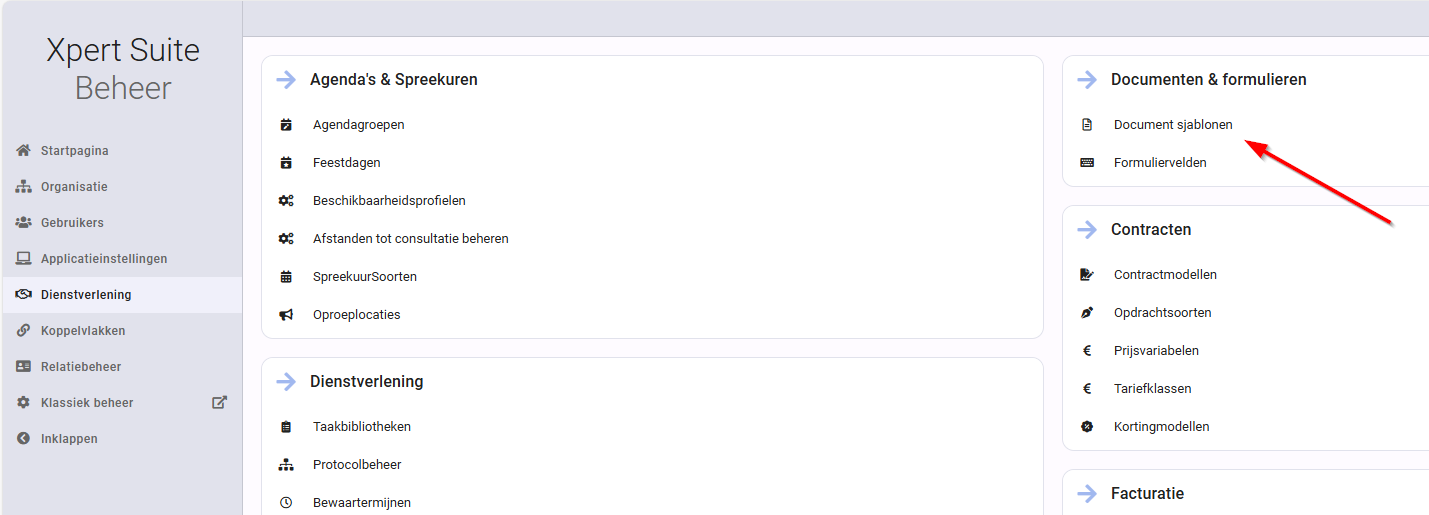Viewport: 1429px width, 515px height.
Task: Open Formuliervelden
Action: (x=1160, y=163)
